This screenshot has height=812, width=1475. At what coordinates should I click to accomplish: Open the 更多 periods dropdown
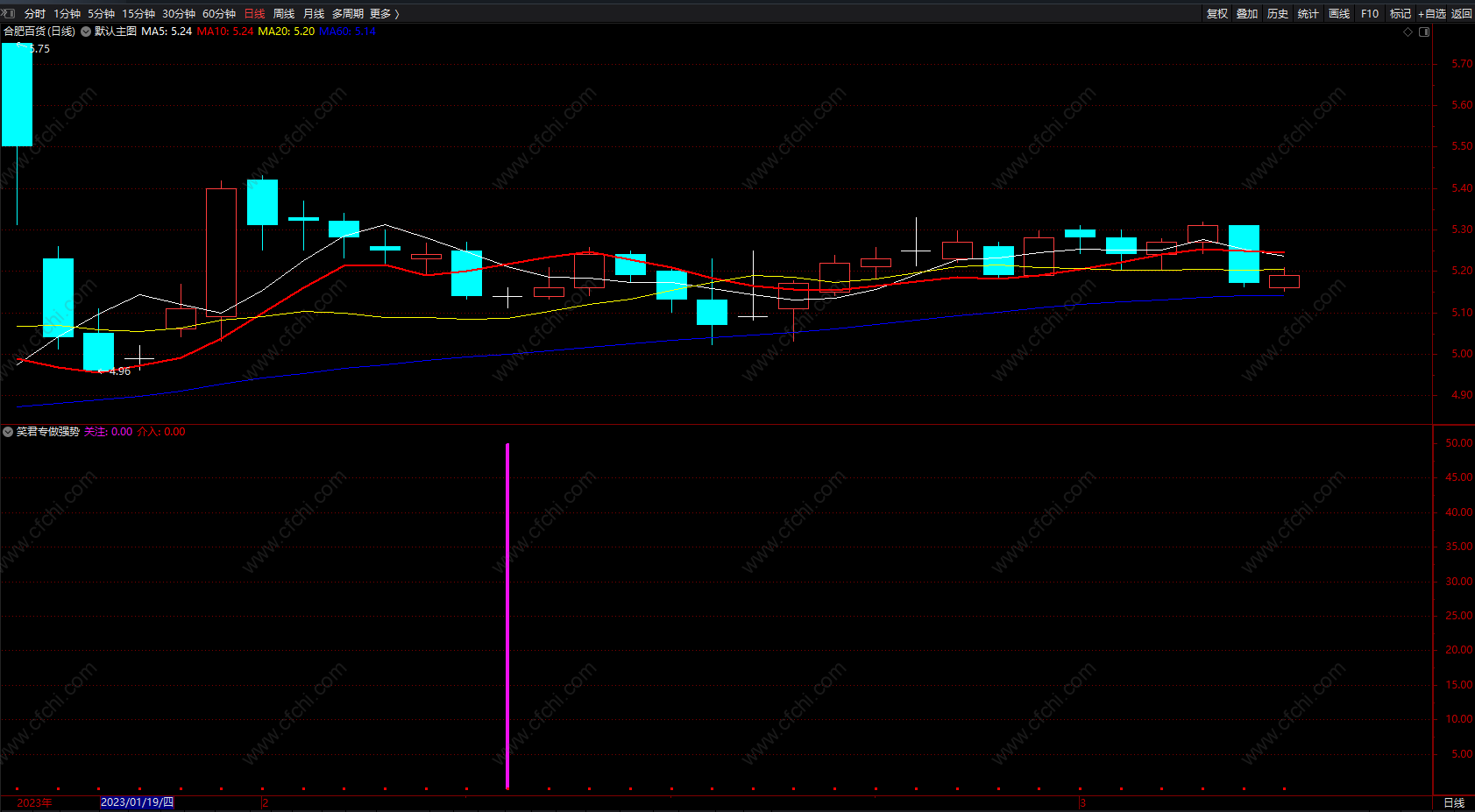click(385, 14)
